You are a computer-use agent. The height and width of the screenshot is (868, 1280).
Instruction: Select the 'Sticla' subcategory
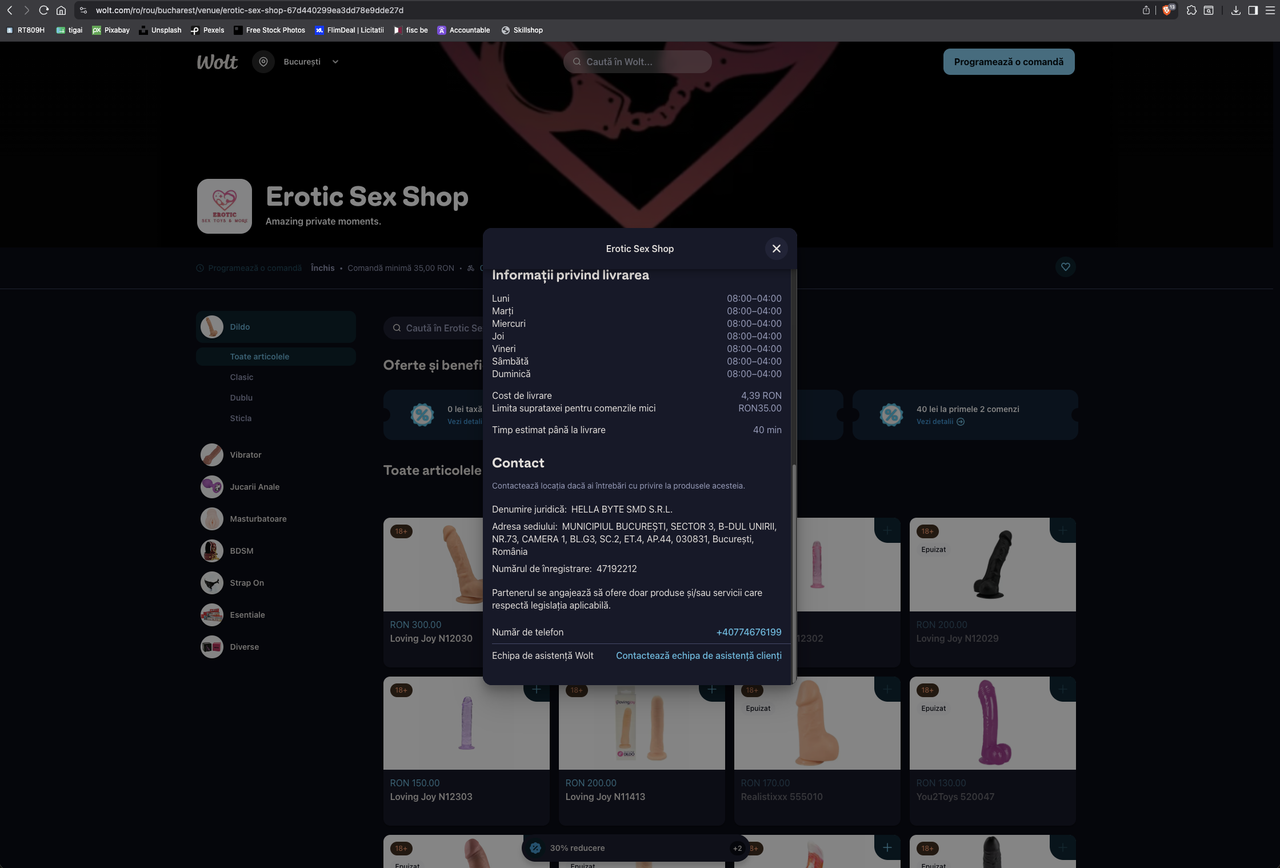click(241, 419)
